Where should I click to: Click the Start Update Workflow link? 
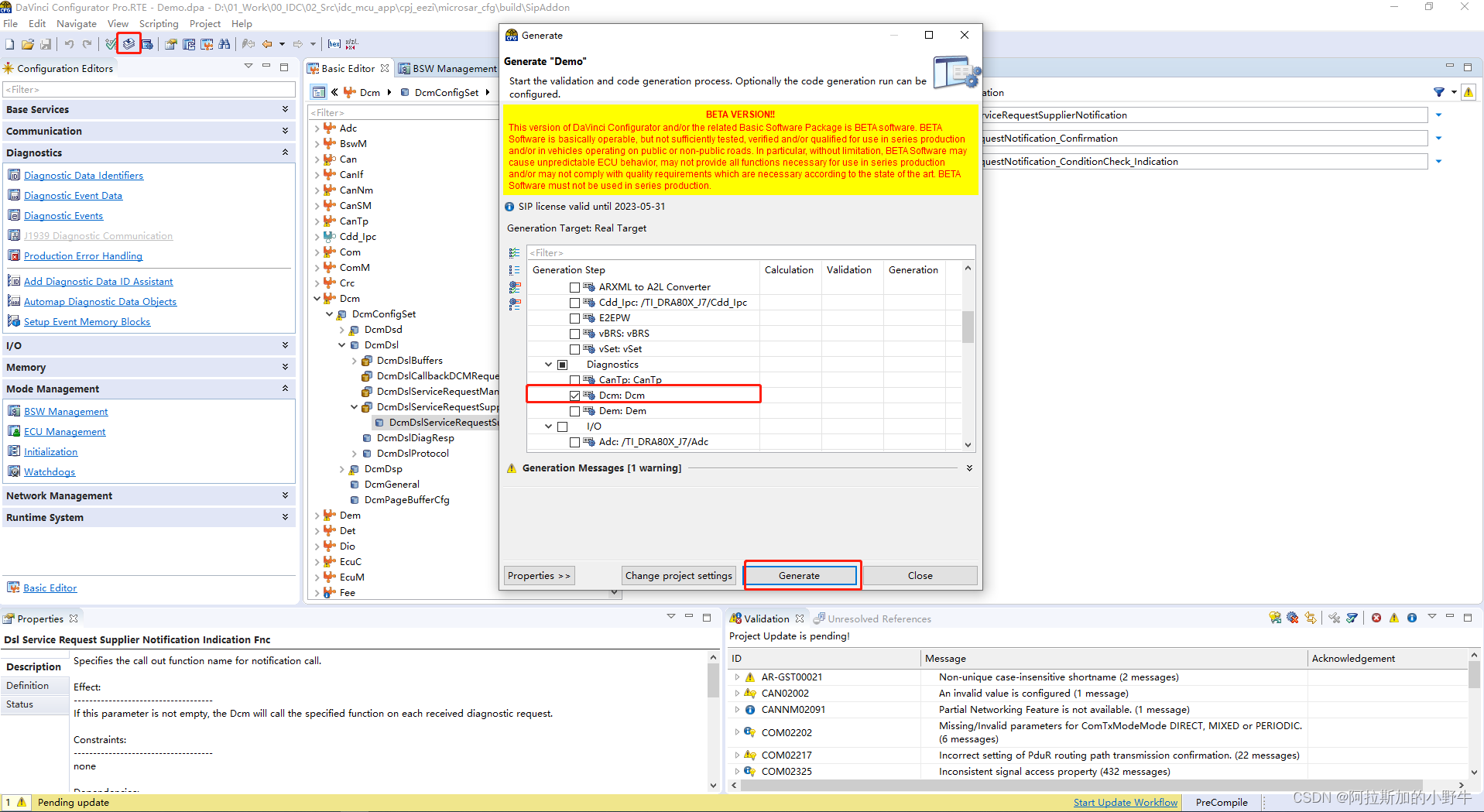1126,802
